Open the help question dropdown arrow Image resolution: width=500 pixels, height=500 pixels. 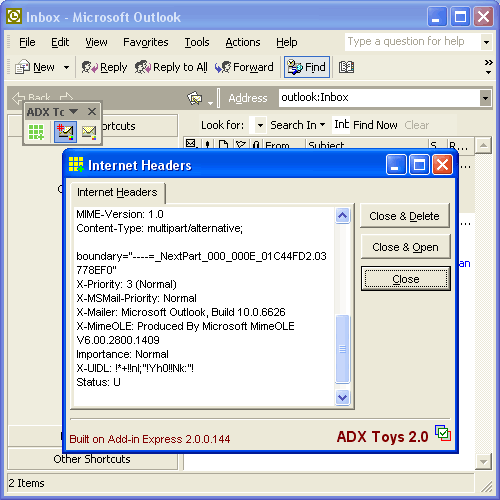[x=486, y=42]
